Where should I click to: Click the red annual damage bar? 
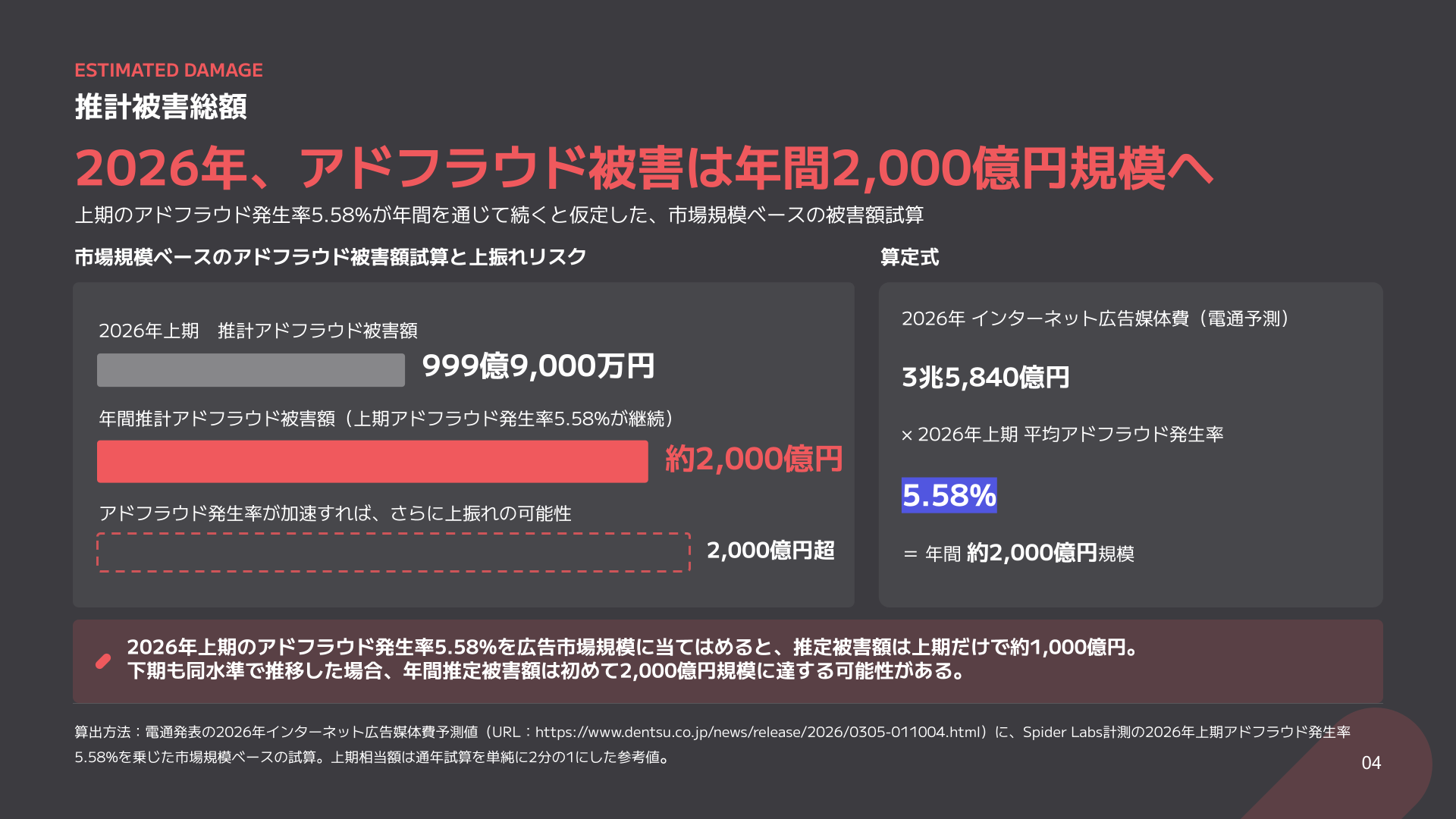coord(372,461)
